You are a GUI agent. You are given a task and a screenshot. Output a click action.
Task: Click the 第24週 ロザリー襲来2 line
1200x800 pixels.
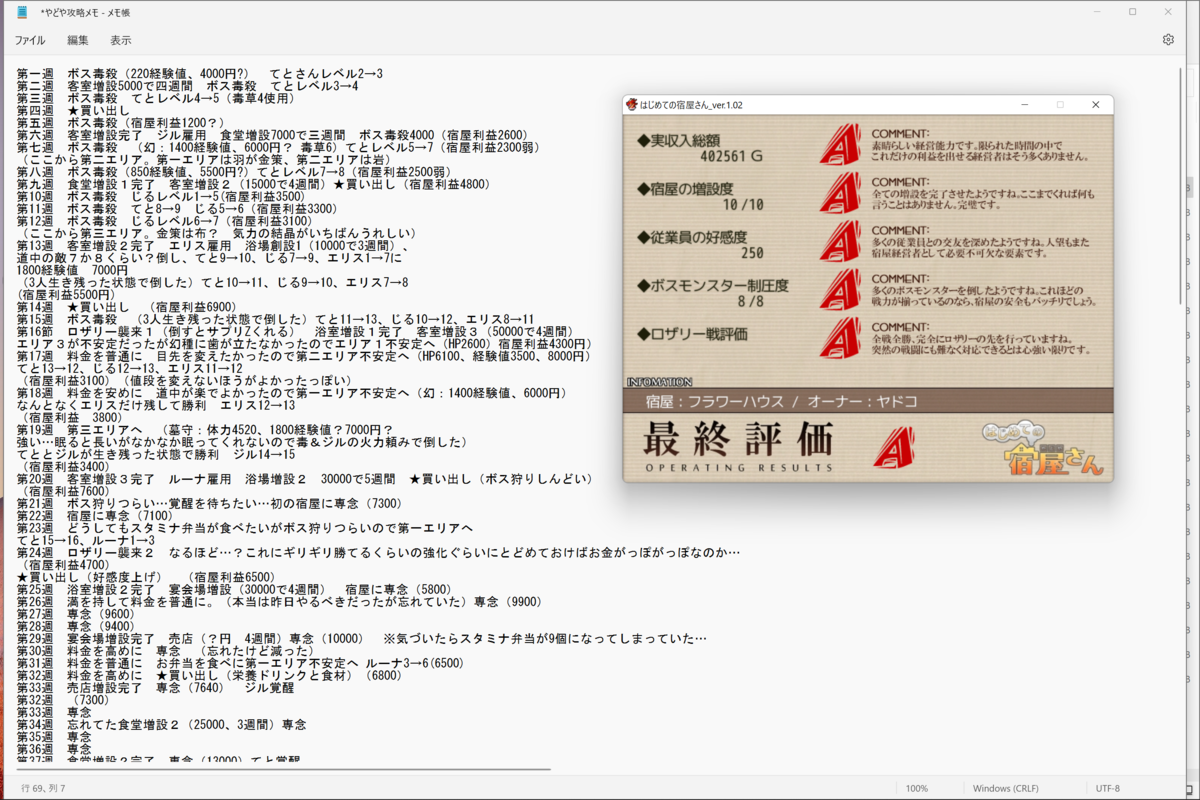click(x=379, y=552)
